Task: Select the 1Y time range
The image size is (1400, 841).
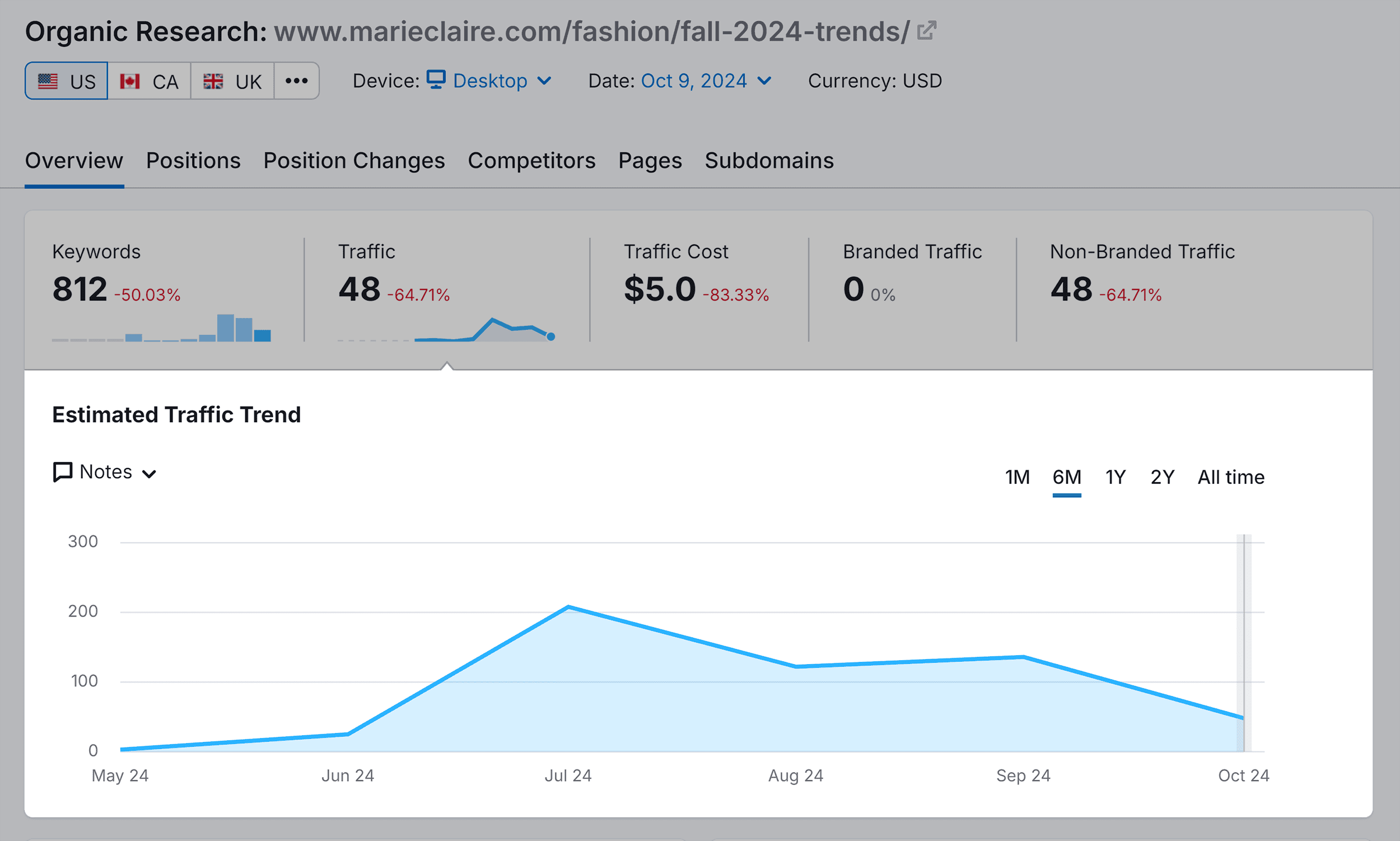Action: (1115, 477)
